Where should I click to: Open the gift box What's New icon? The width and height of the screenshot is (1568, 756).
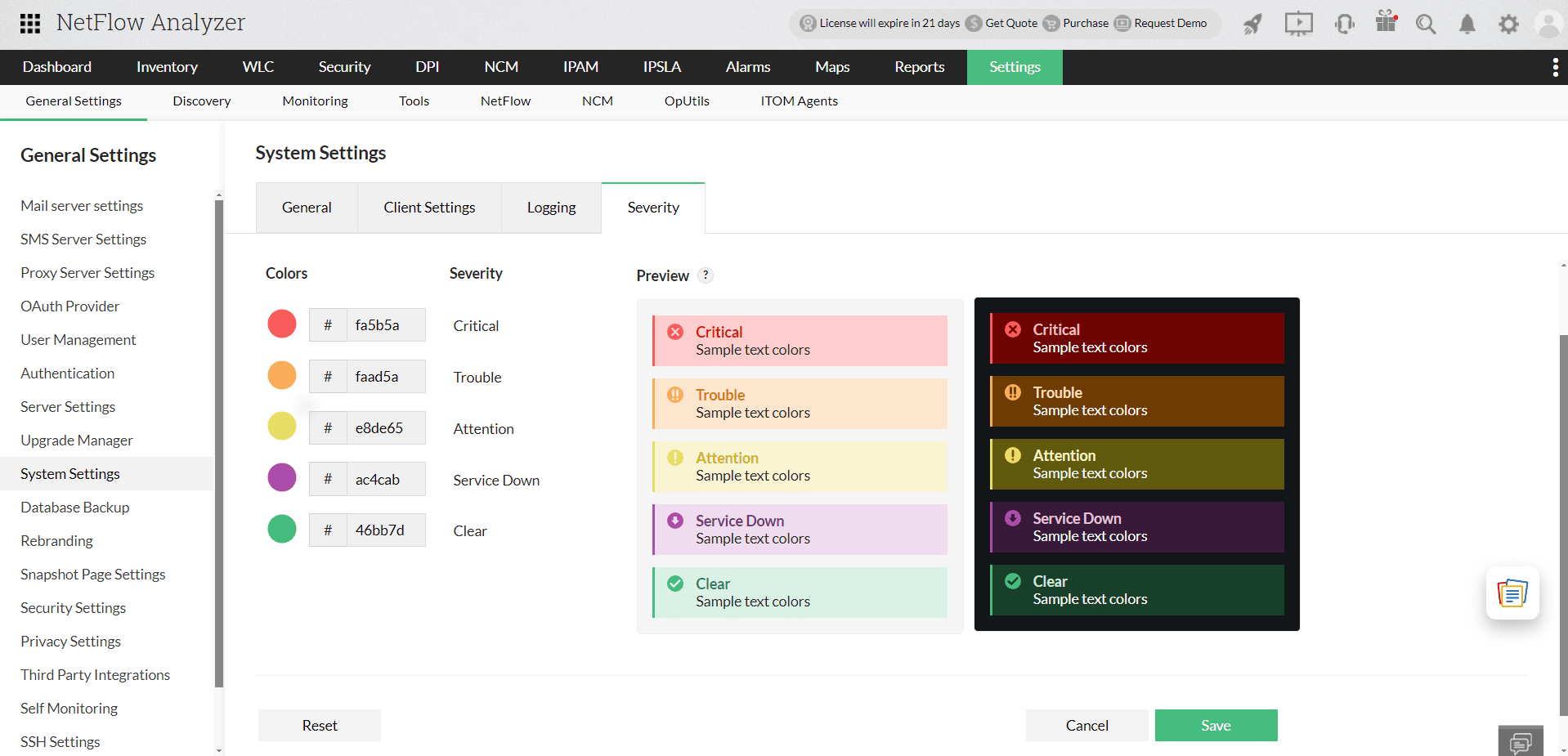1385,24
